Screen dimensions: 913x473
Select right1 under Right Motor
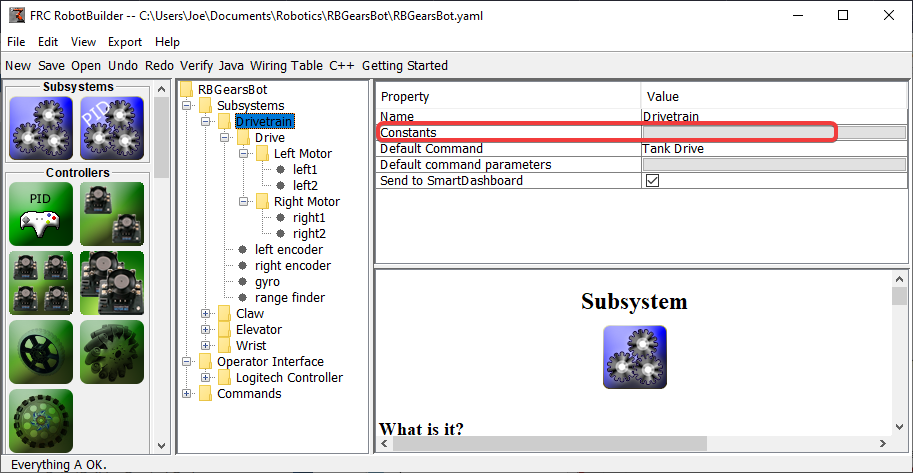pos(309,218)
